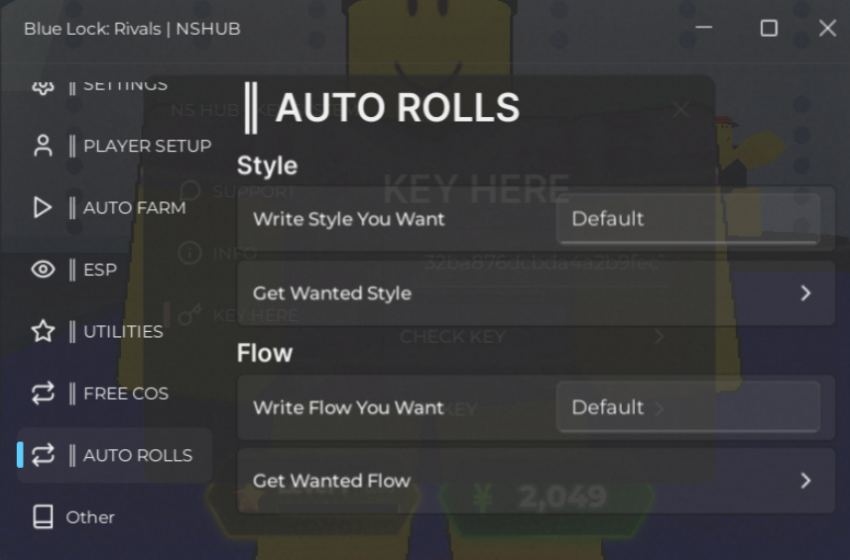Switch to Auto Farm tab
Image resolution: width=850 pixels, height=560 pixels.
(114, 208)
